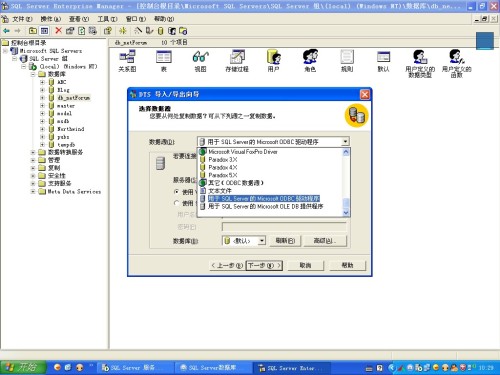Select the first 使用 authentication radio button

176,192
